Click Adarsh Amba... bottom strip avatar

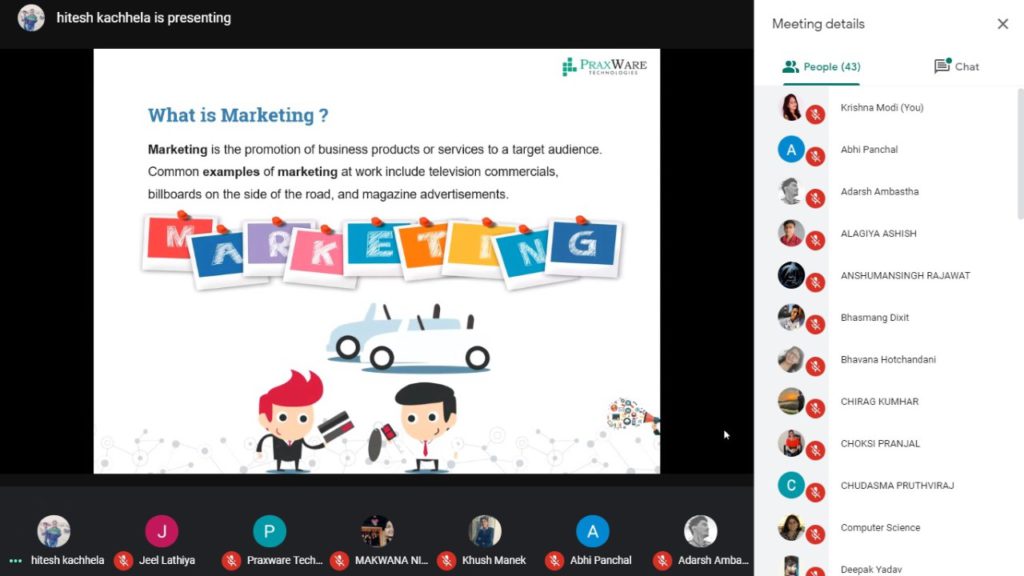pos(700,531)
